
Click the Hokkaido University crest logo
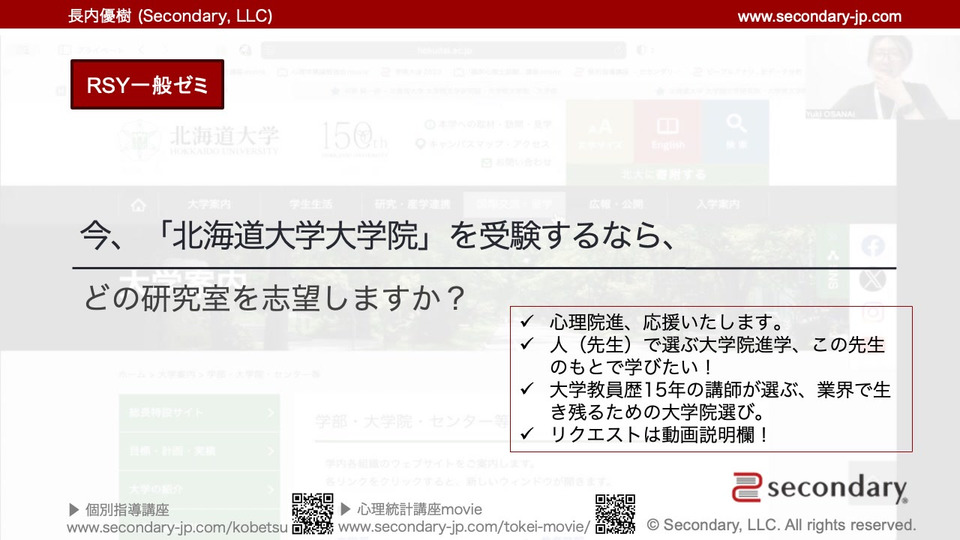pyautogui.click(x=139, y=141)
